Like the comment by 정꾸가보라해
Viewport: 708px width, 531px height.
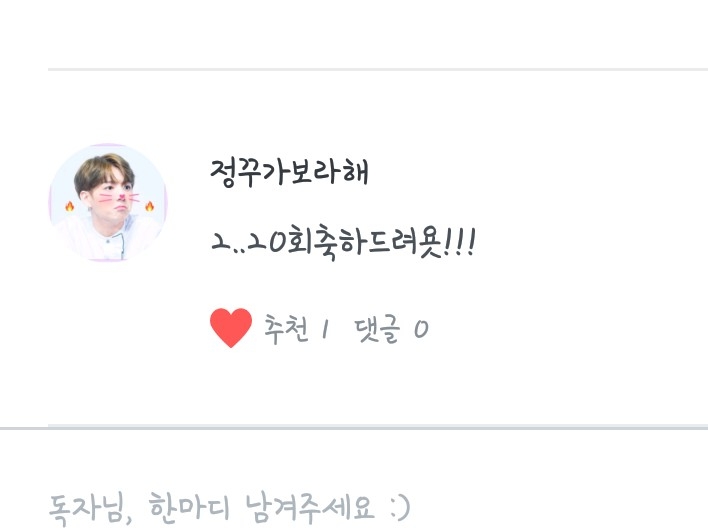(x=231, y=328)
